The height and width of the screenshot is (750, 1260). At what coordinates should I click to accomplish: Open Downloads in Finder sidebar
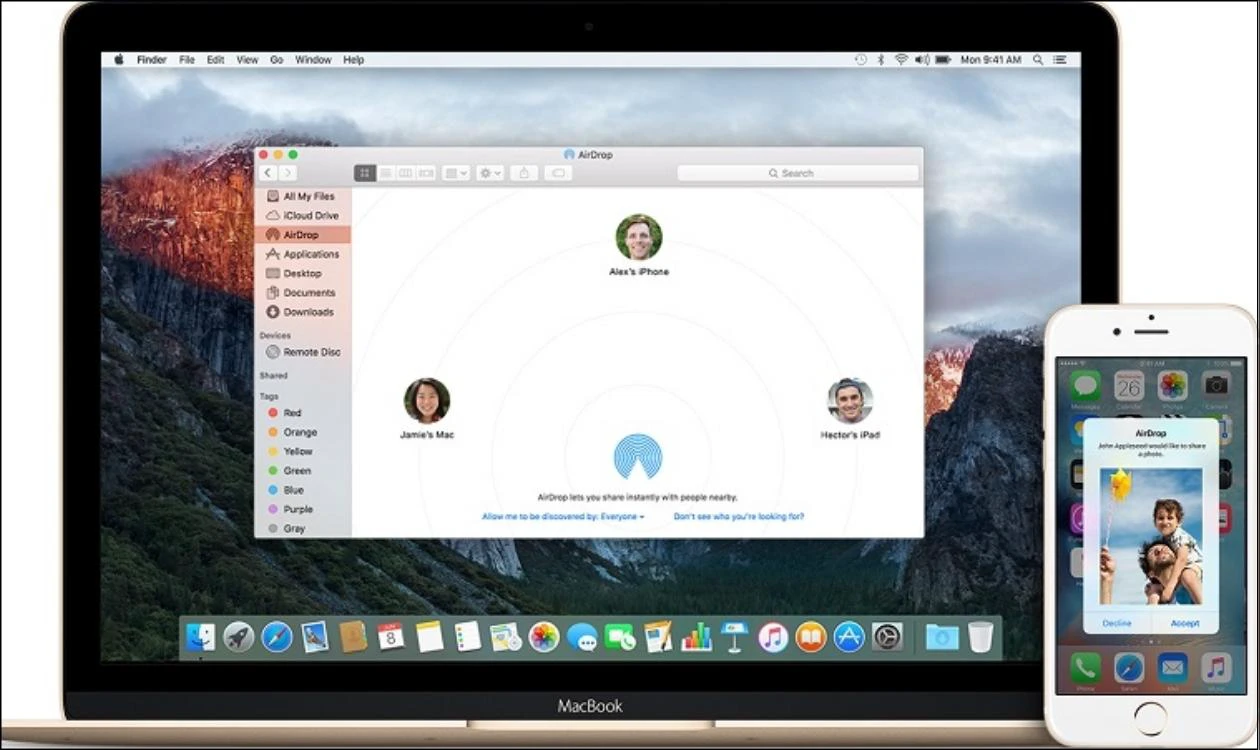pos(302,312)
